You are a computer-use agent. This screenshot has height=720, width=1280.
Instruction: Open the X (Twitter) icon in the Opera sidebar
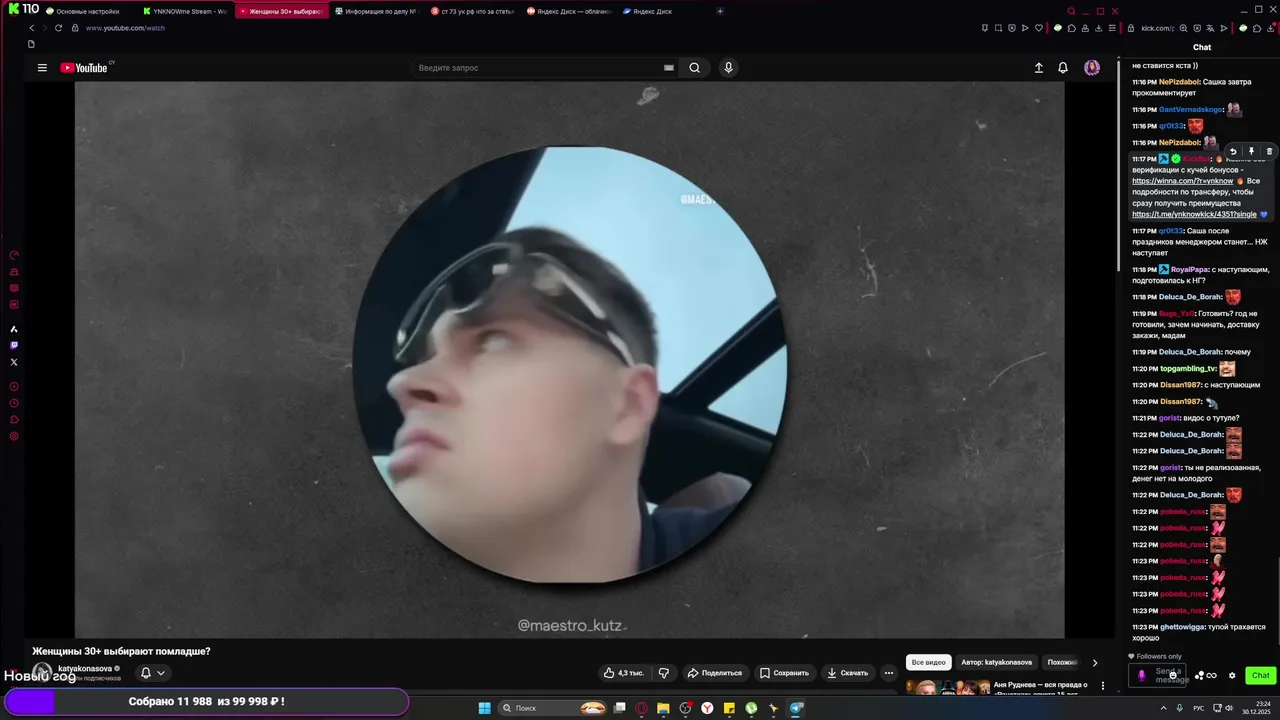(14, 362)
